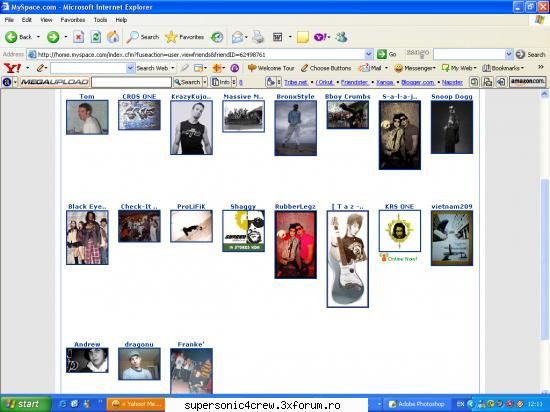Click the Mail envelope icon in toolbar

[x=237, y=37]
